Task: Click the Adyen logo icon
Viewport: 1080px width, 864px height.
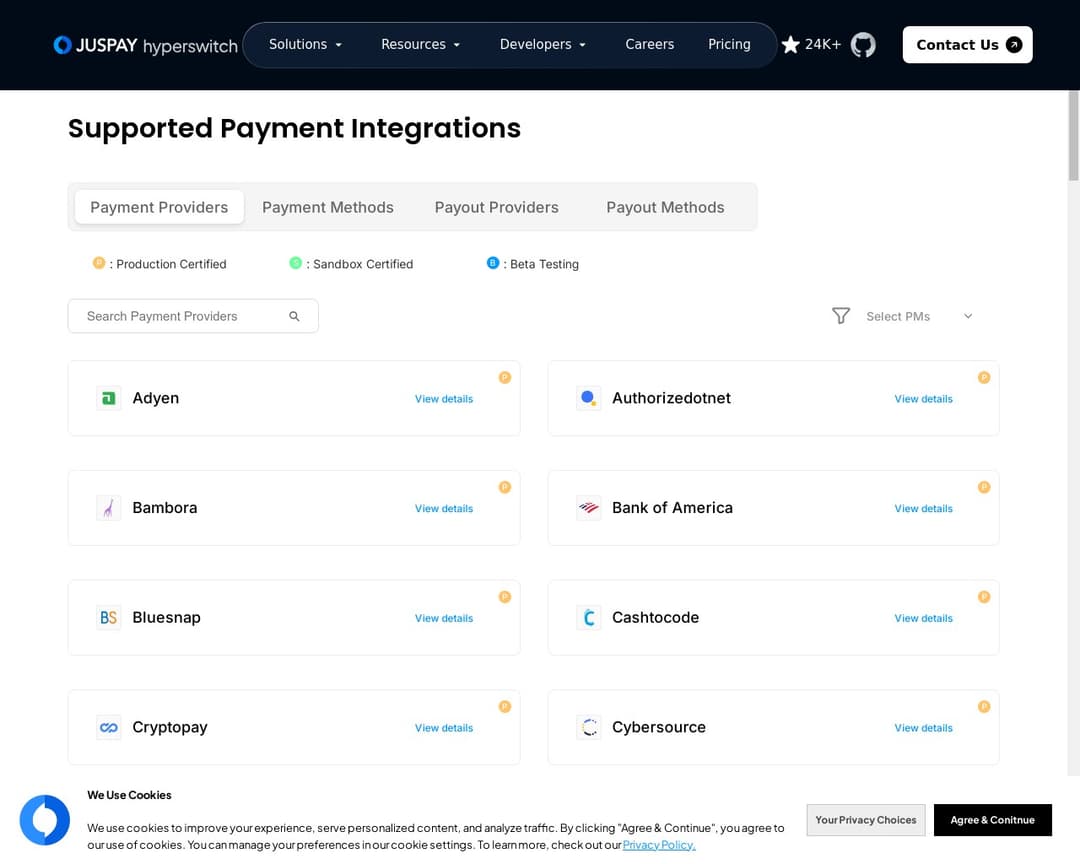Action: 109,398
